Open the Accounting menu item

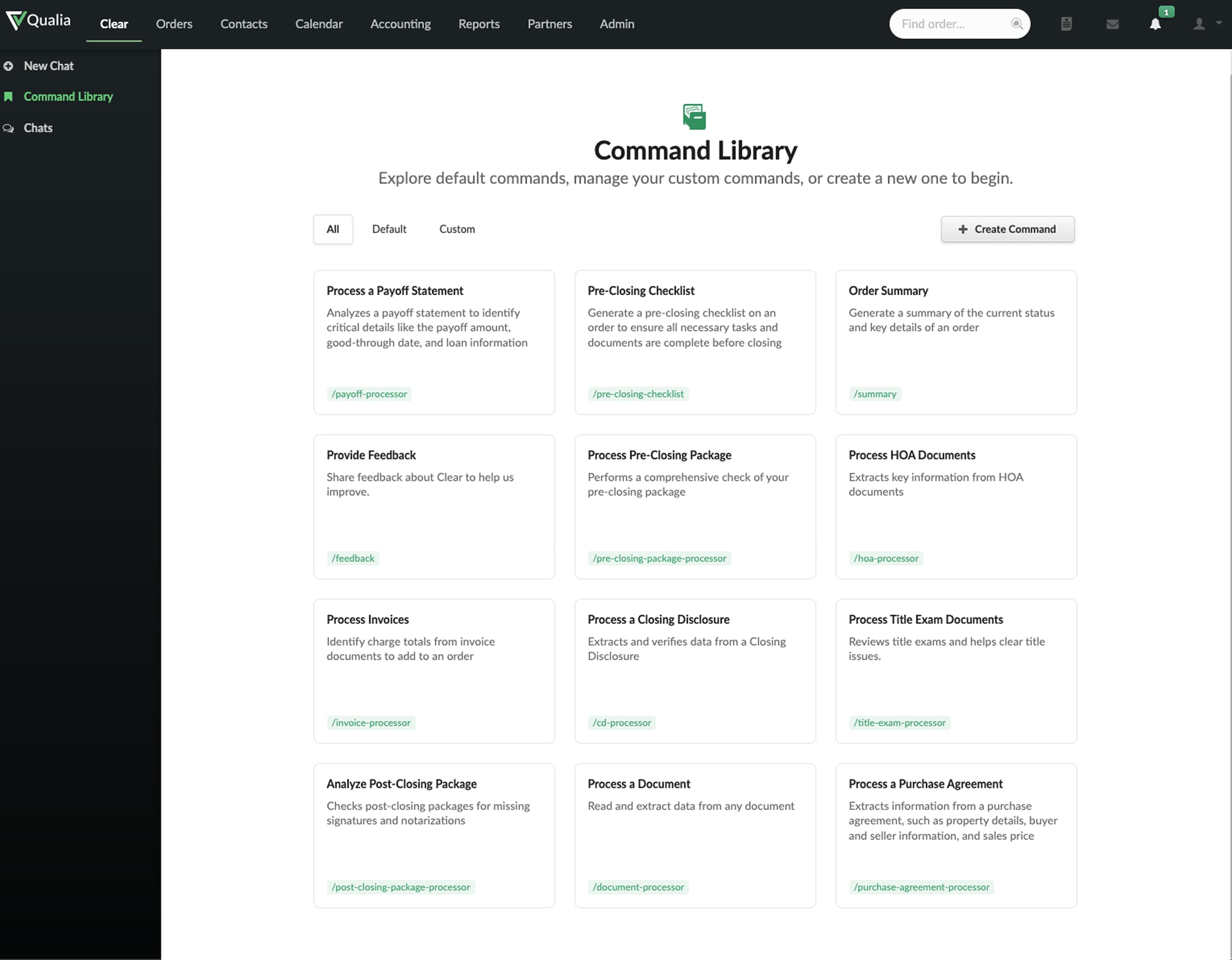pyautogui.click(x=400, y=24)
